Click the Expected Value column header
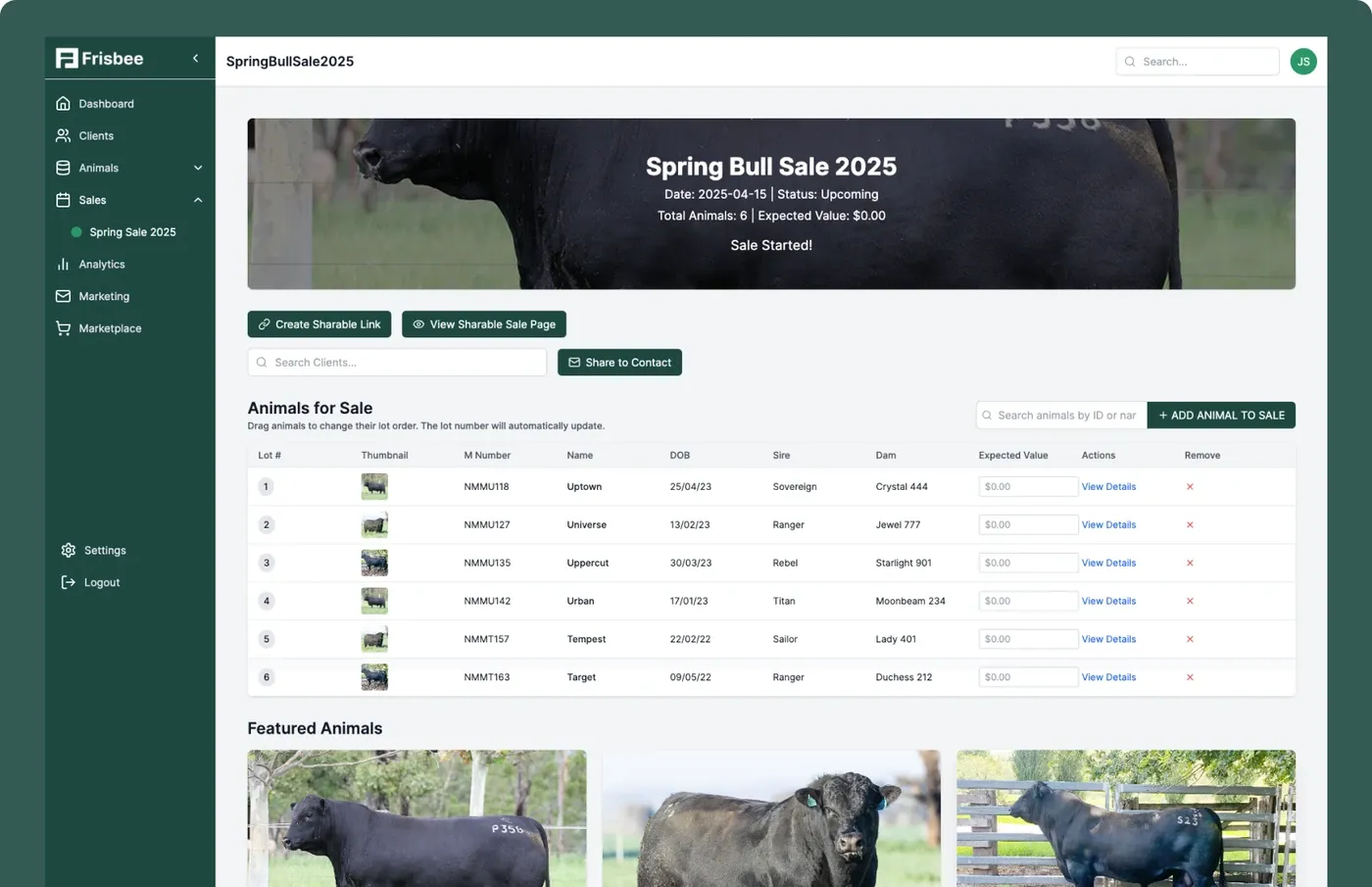 pyautogui.click(x=1013, y=456)
